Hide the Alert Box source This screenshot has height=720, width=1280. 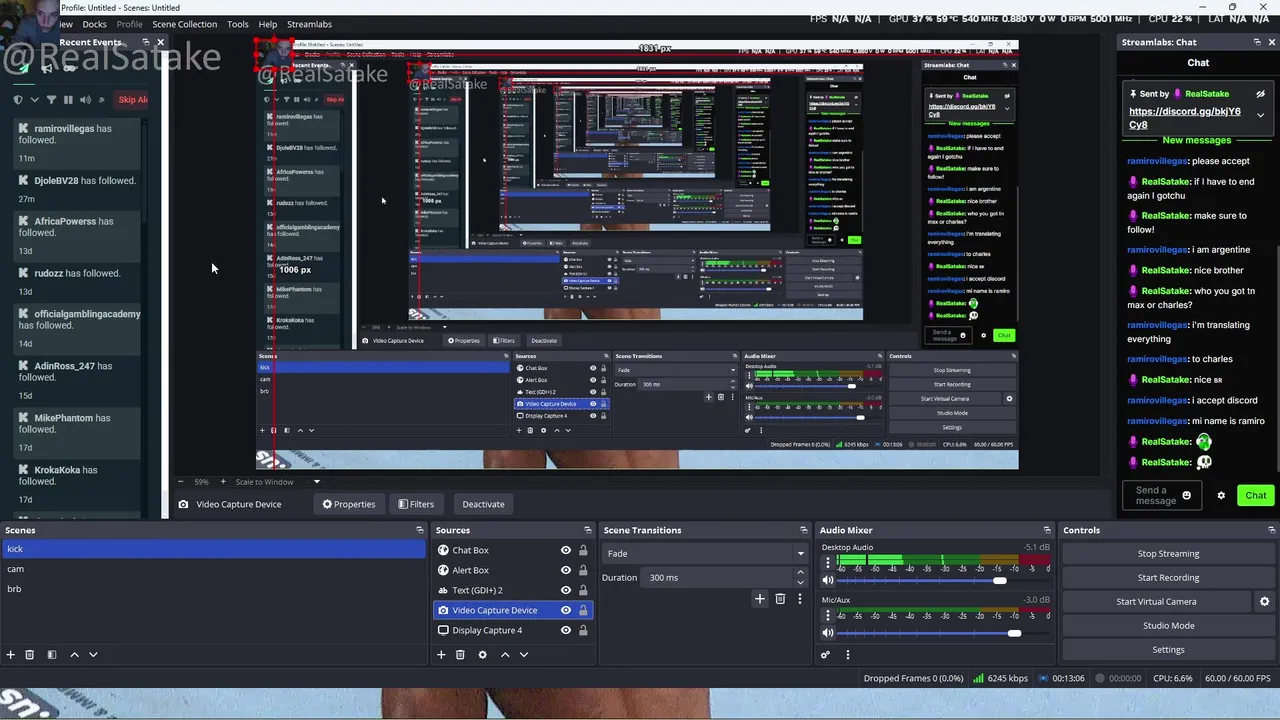[x=566, y=570]
